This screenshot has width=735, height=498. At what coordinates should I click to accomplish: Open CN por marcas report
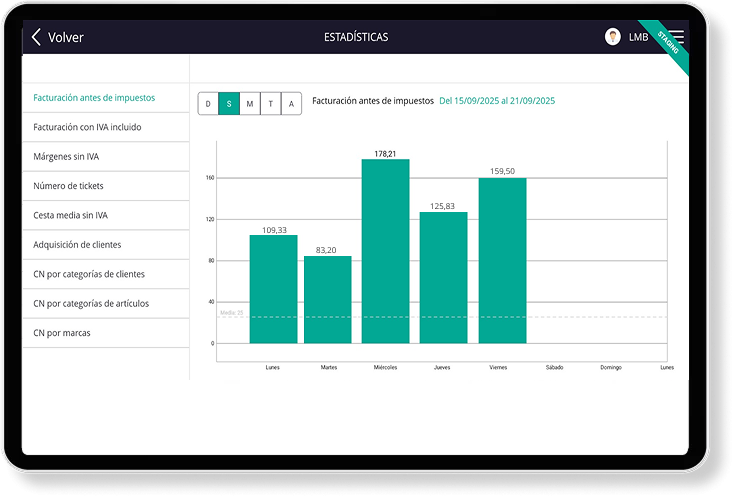coord(62,332)
